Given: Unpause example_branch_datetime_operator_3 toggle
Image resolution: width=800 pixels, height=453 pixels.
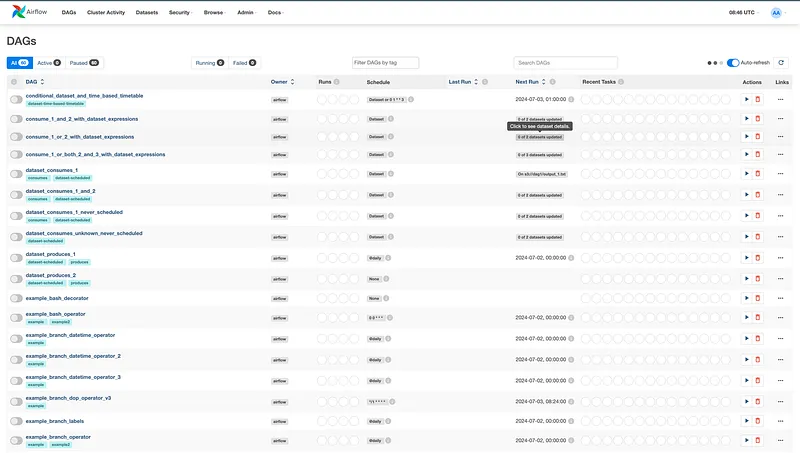Looking at the screenshot, I should (16, 381).
